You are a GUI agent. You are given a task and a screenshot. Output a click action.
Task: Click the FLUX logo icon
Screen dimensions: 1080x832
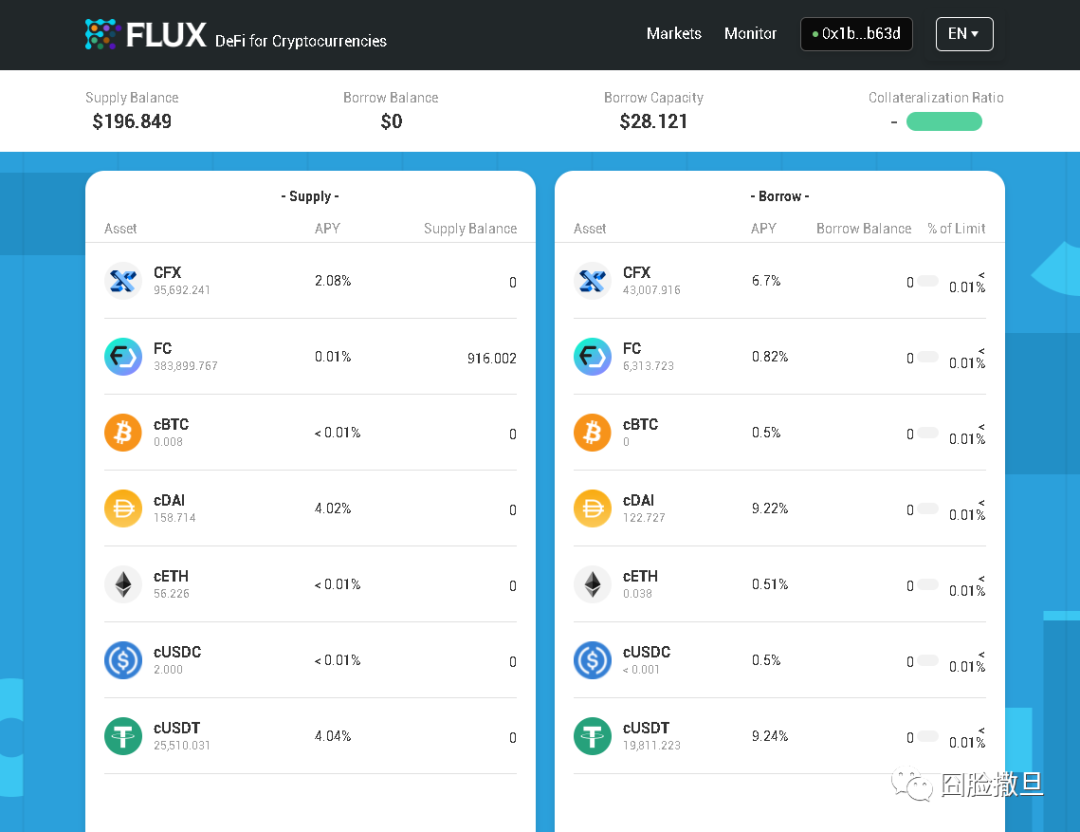(102, 35)
